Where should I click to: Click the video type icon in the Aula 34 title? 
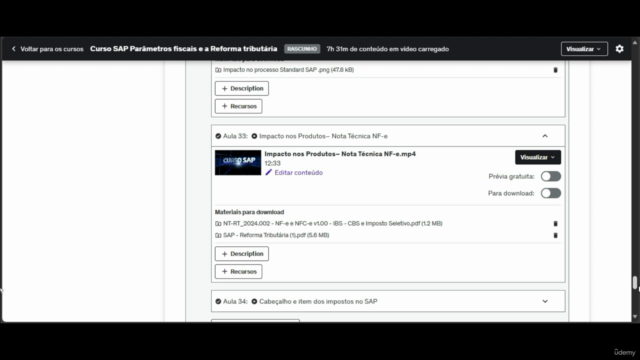(x=254, y=301)
